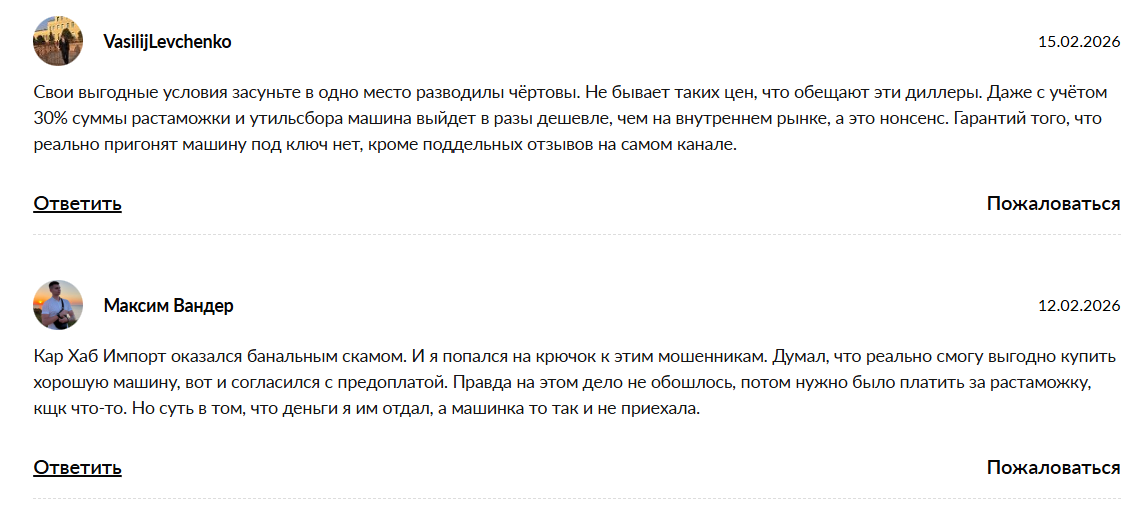1146x518 pixels.
Task: Click "30%" in VasilijLevchenko's comment text
Action: 52,119
